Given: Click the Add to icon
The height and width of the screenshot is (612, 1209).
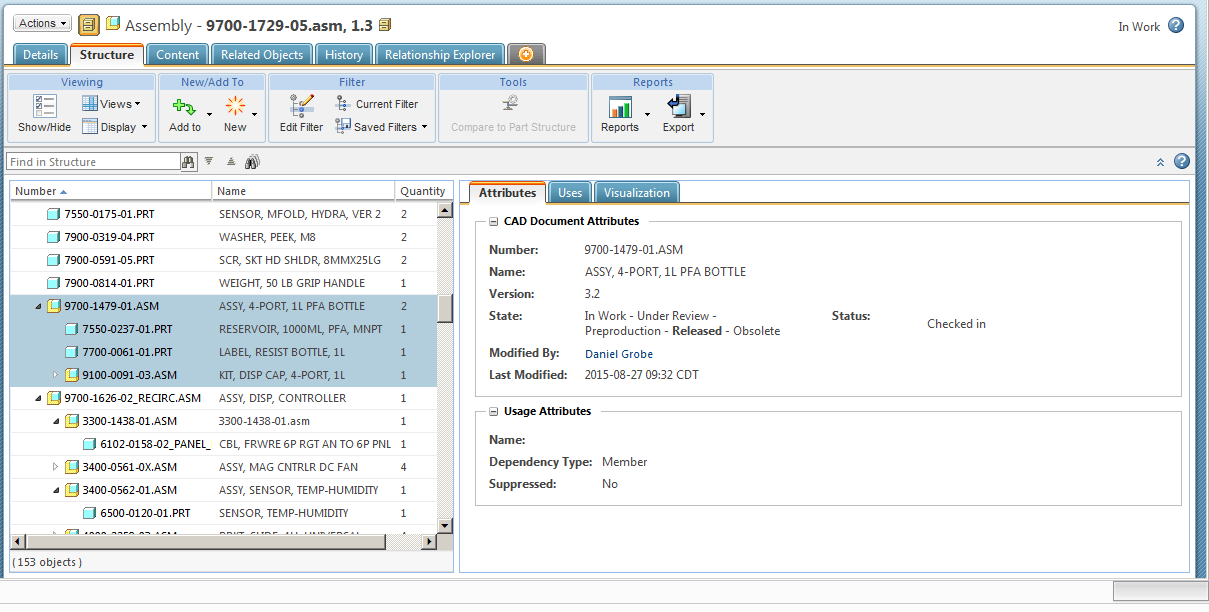Looking at the screenshot, I should (x=183, y=105).
